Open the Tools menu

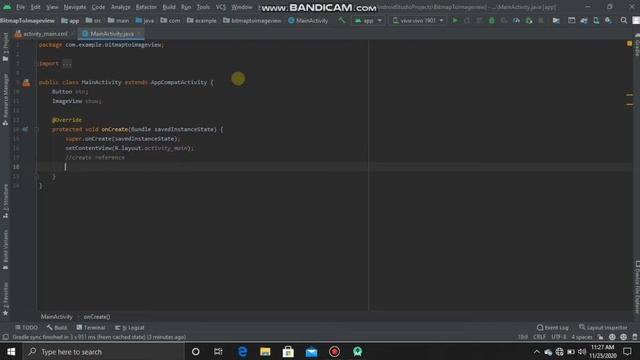coord(203,7)
